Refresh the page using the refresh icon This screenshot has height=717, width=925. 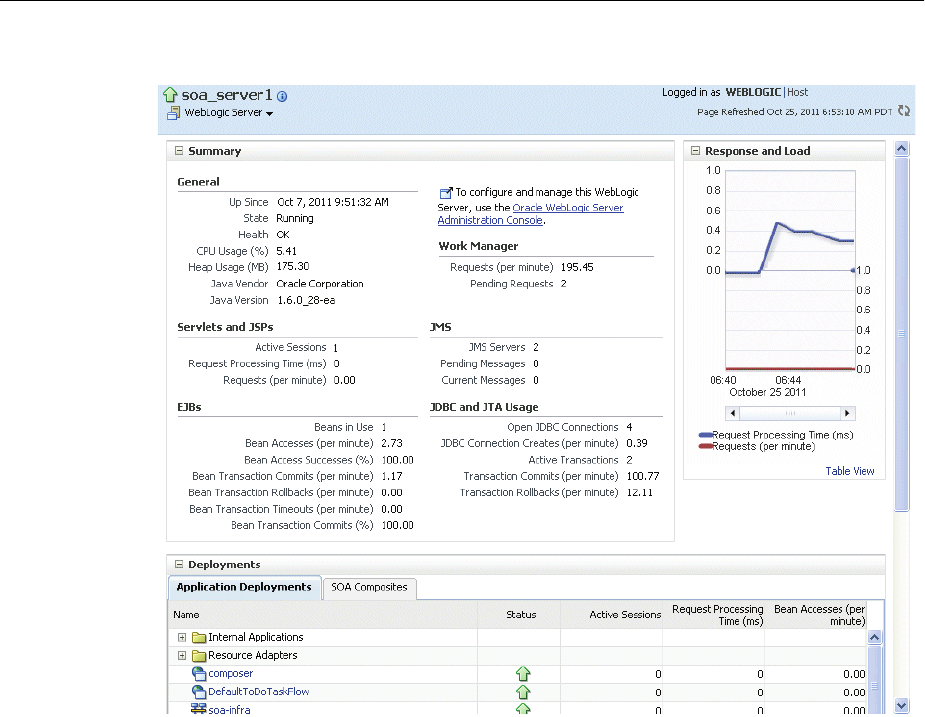904,111
